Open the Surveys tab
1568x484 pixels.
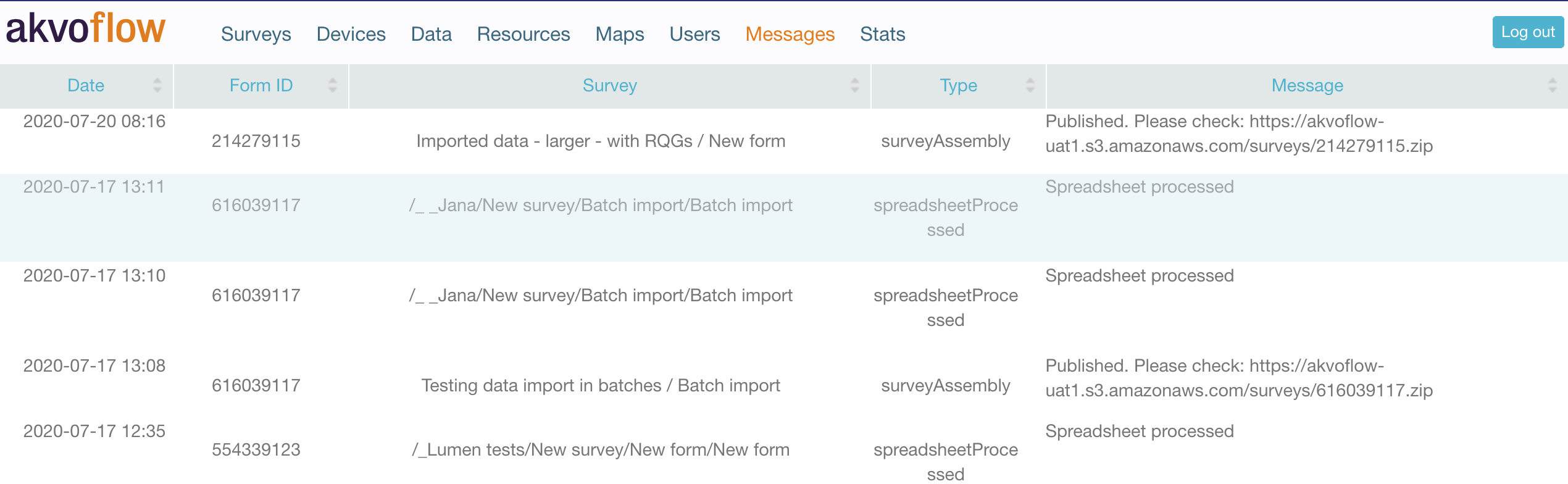[x=256, y=34]
